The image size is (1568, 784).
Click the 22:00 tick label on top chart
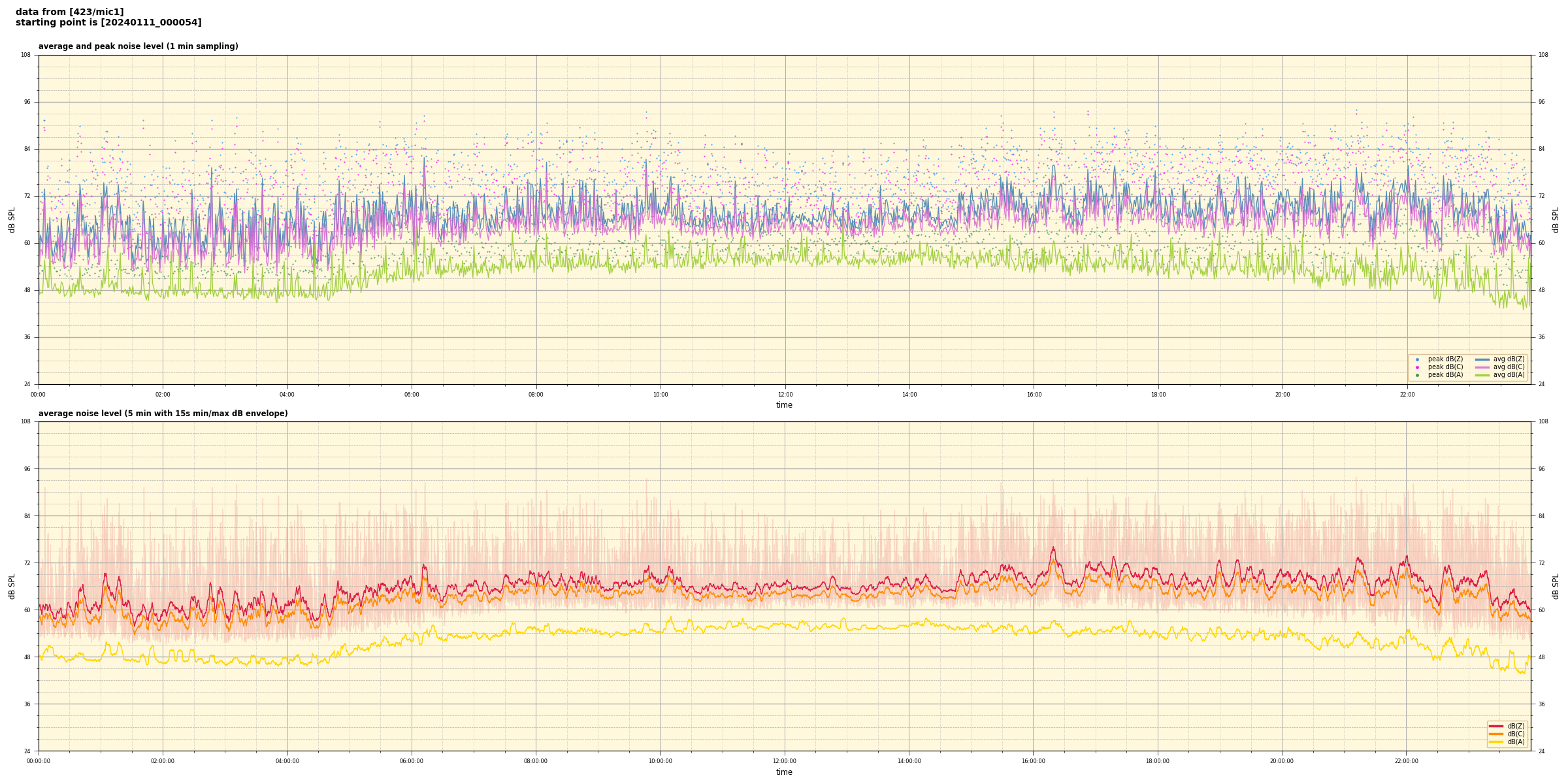[1407, 395]
